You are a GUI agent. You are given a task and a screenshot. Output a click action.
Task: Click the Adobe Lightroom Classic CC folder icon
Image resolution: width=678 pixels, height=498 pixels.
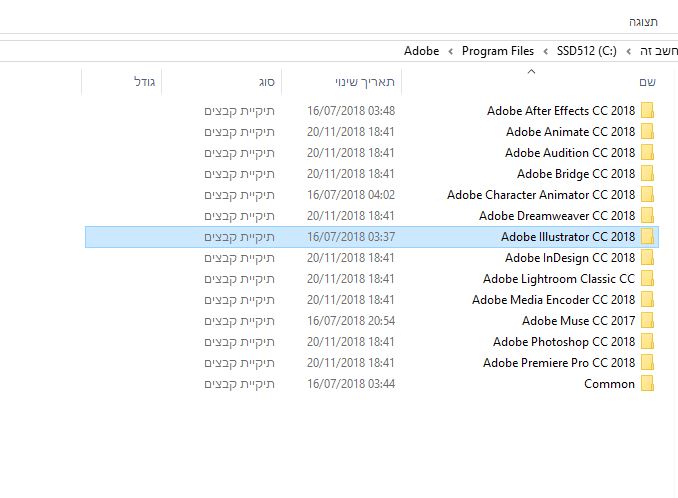pos(647,279)
